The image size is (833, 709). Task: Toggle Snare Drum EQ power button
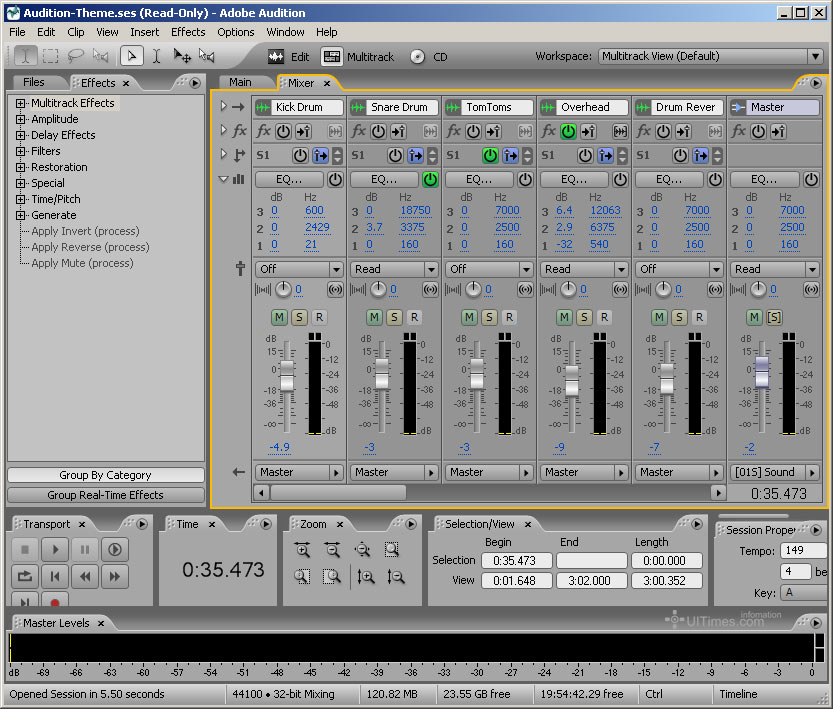coord(430,180)
